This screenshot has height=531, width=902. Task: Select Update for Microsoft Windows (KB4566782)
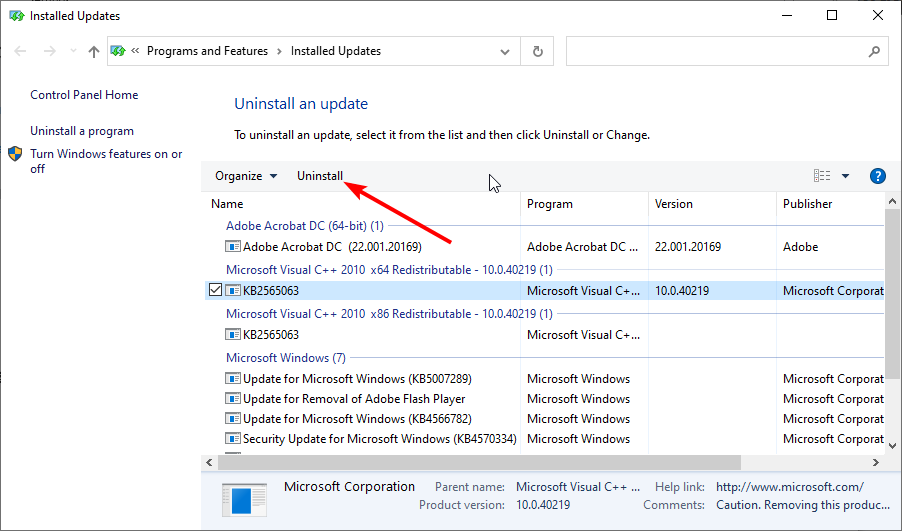coord(357,419)
